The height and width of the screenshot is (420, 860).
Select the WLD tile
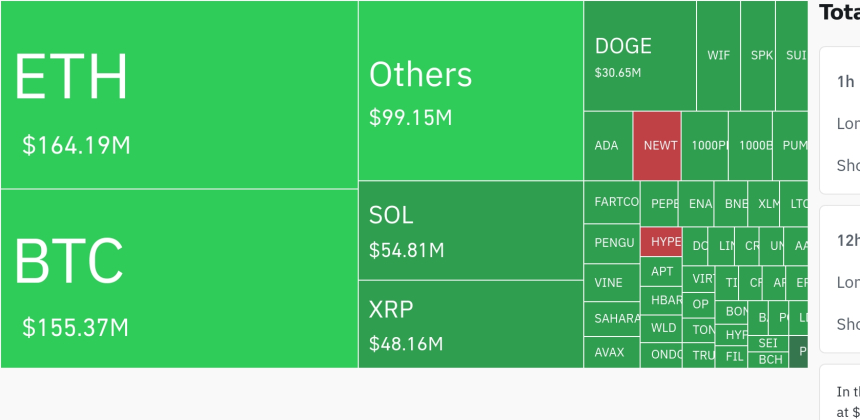[663, 327]
